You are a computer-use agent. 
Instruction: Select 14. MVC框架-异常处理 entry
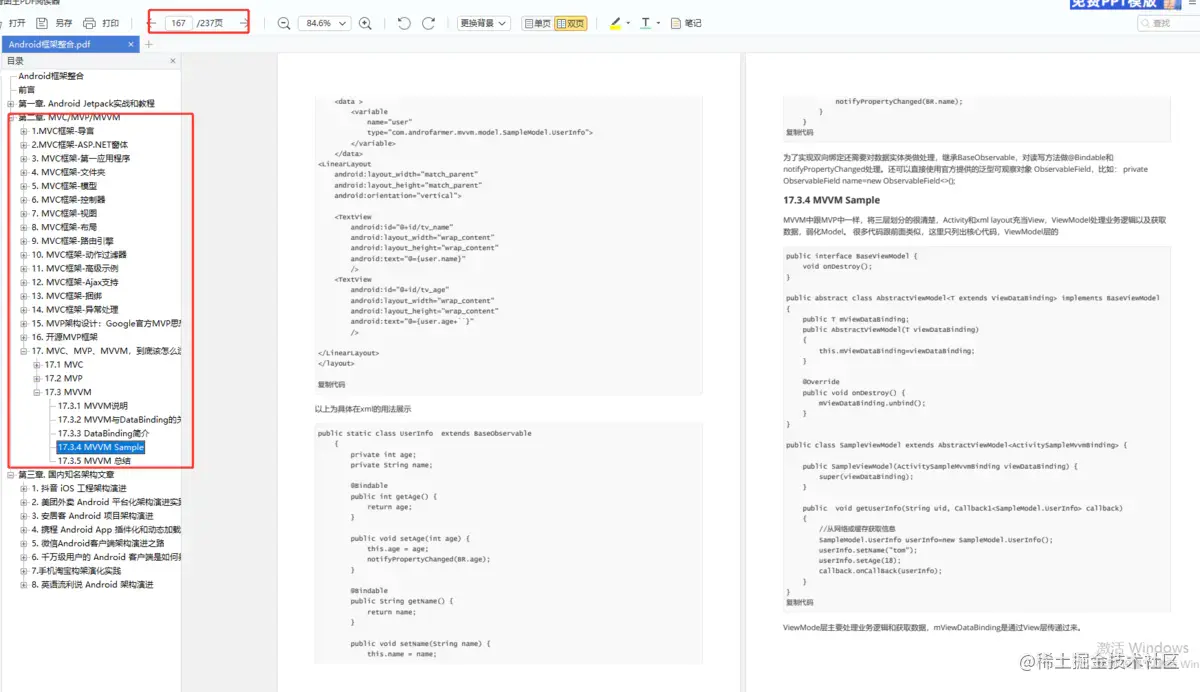[75, 310]
